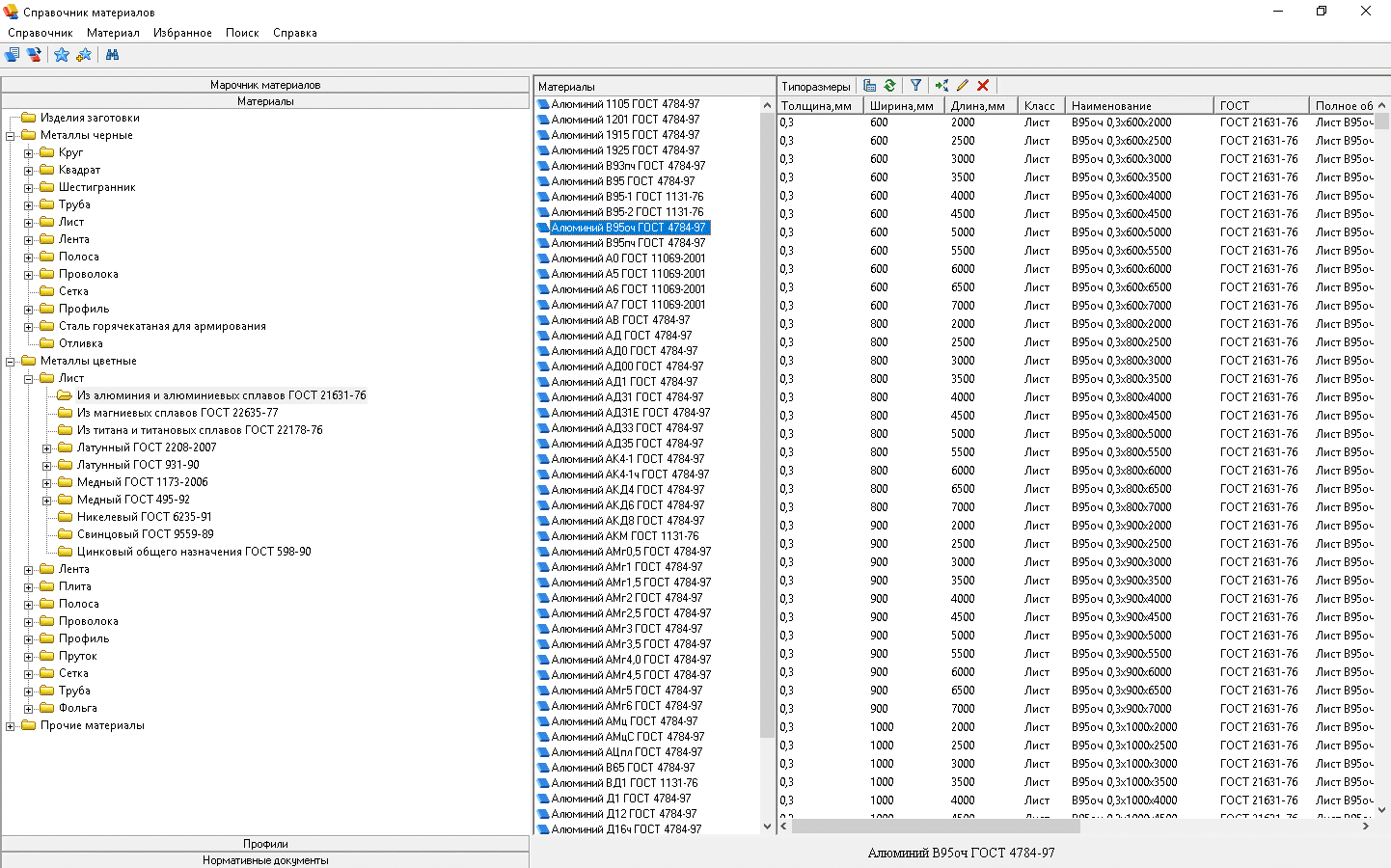This screenshot has width=1391, height=868.
Task: Select Алюминий АД31 ГОСТ 4784-97 in materials list
Action: tap(627, 397)
